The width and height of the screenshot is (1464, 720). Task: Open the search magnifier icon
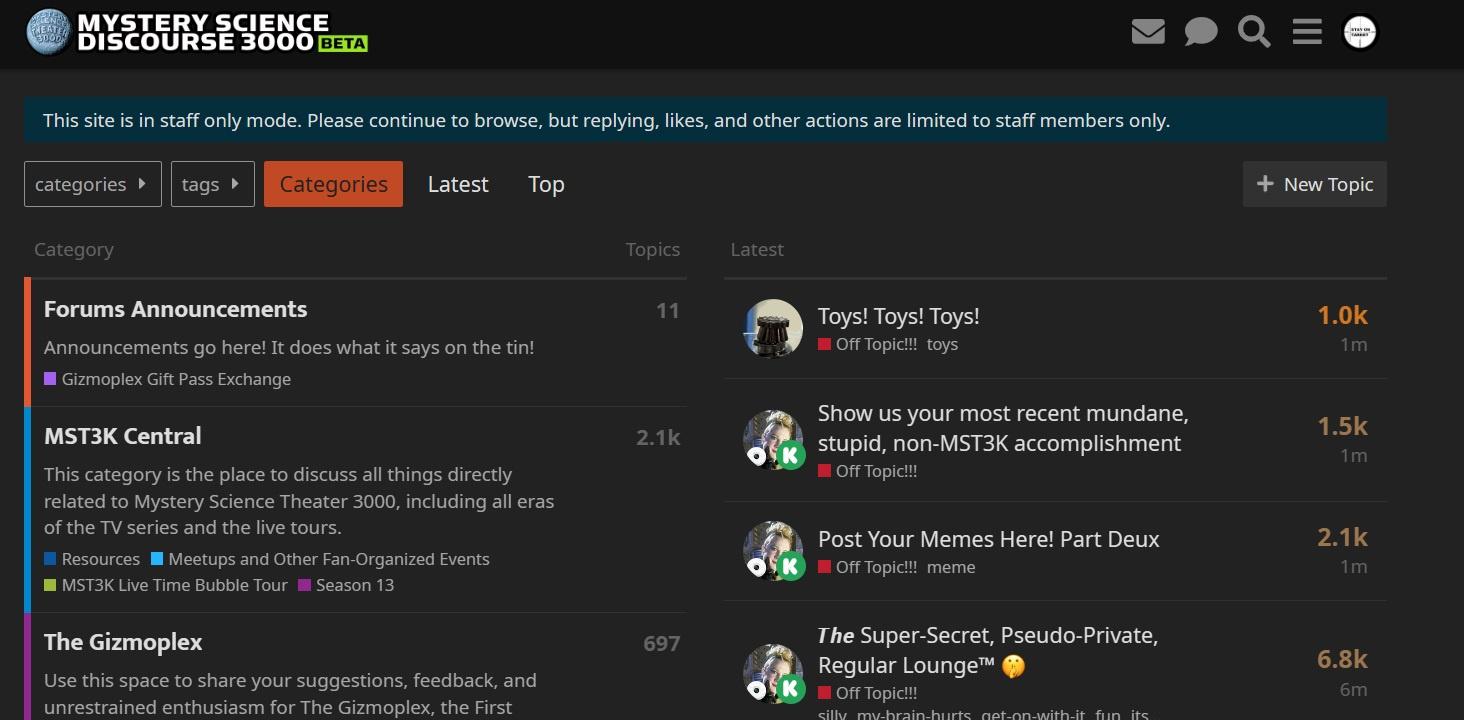point(1254,32)
